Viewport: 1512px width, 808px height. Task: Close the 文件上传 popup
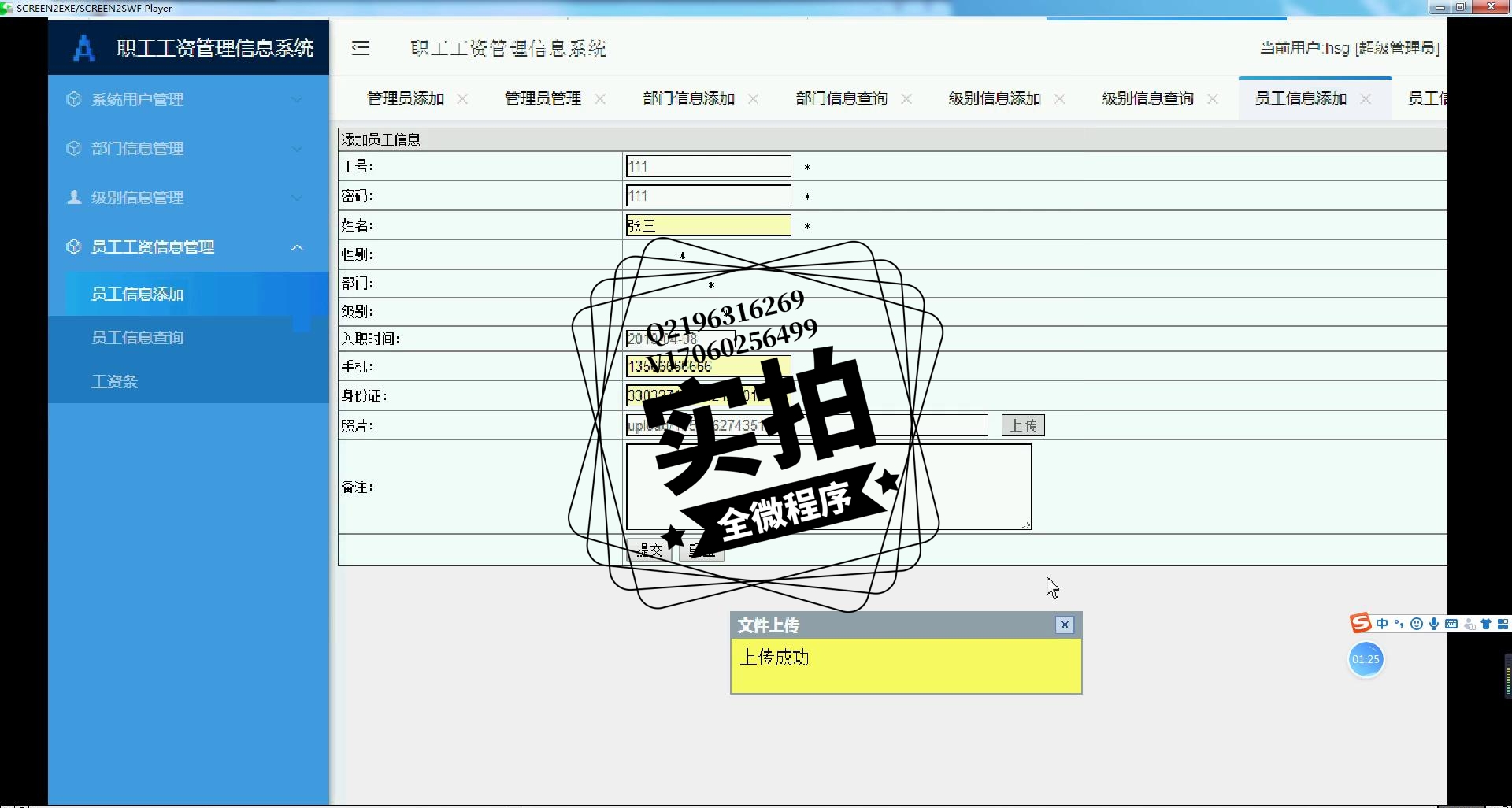pyautogui.click(x=1065, y=625)
